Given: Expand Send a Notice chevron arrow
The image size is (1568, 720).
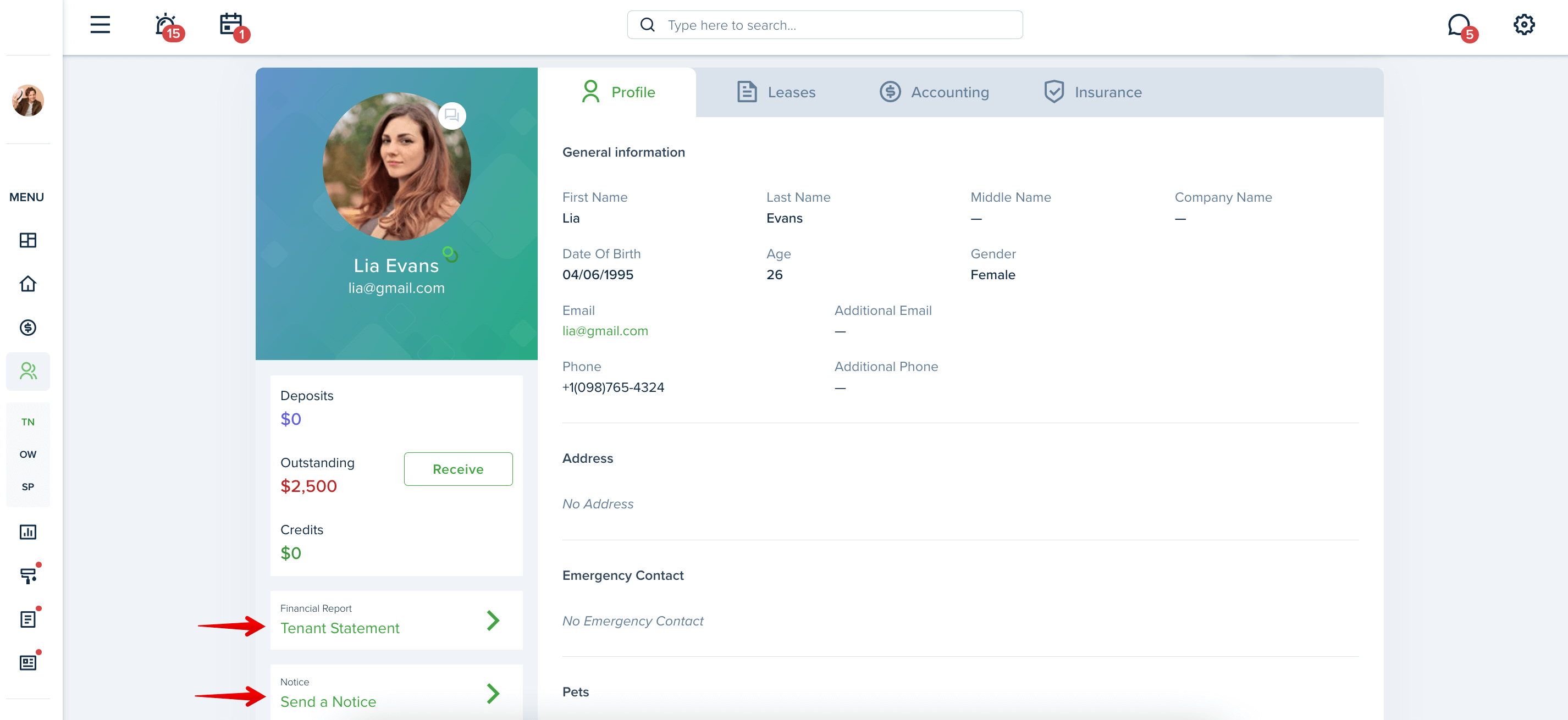Looking at the screenshot, I should click(493, 693).
